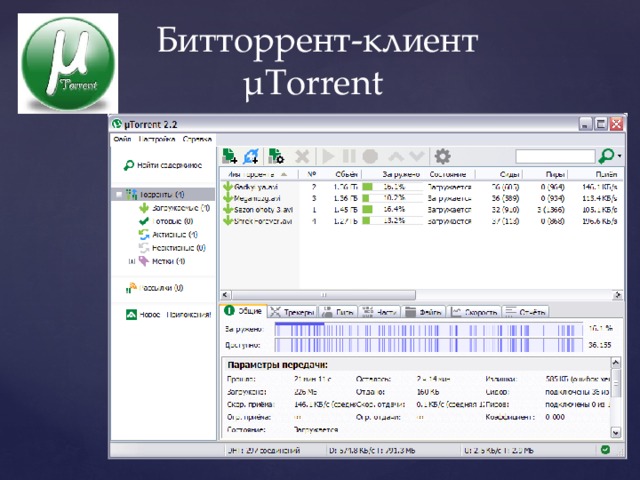Click the DHT connections status bar entry
Screen dimensions: 640x480
click(x=264, y=451)
